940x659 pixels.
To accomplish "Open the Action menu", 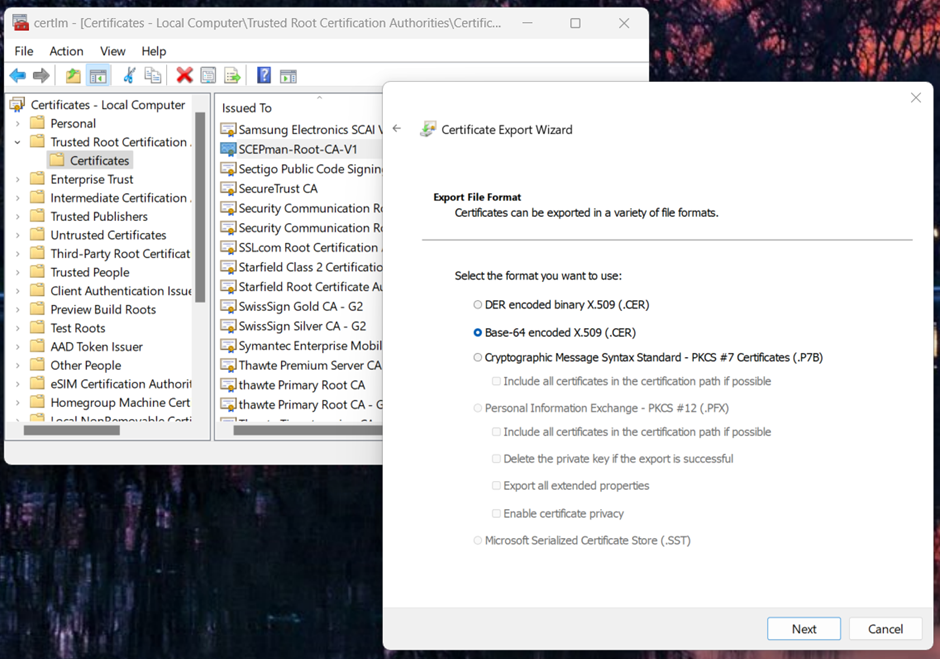I will (66, 51).
